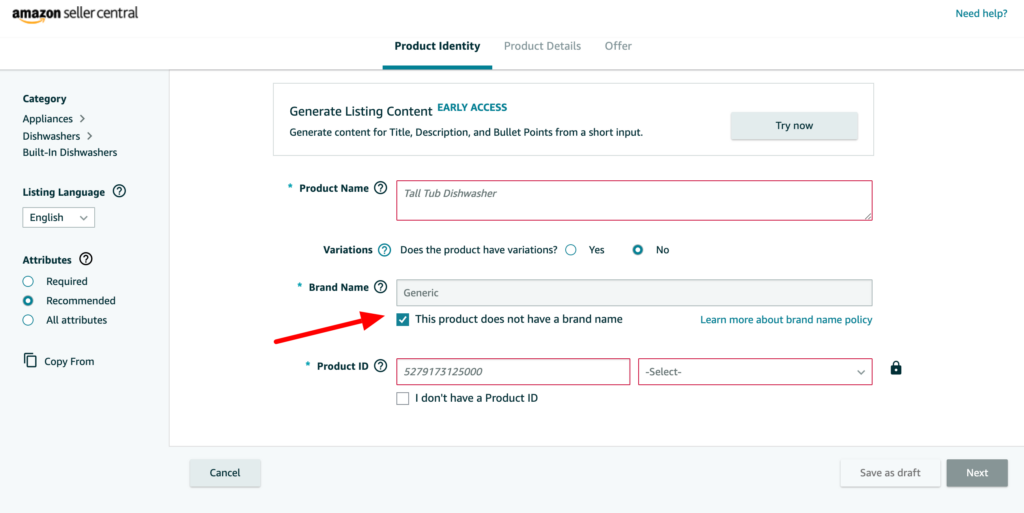The width and height of the screenshot is (1024, 513).
Task: Click the Copy From link text
Action: 69,361
